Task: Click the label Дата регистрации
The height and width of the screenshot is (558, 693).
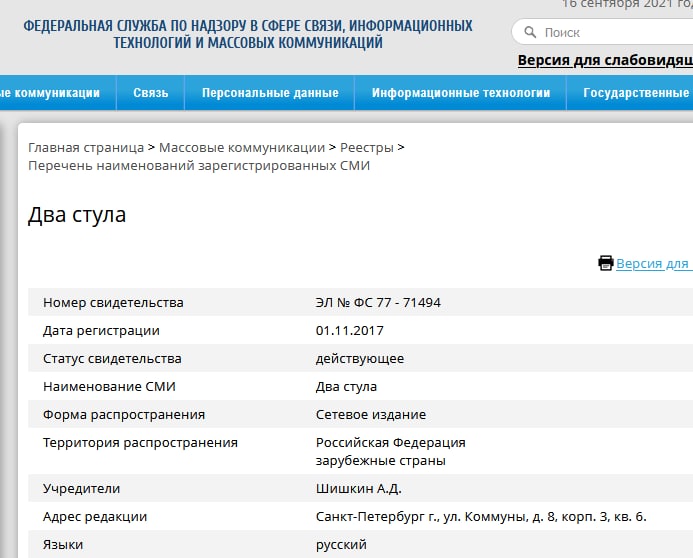Action: (101, 330)
